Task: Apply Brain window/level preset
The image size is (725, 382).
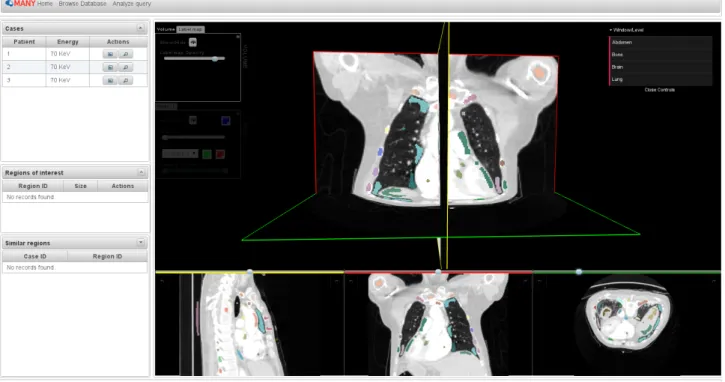Action: pos(661,67)
